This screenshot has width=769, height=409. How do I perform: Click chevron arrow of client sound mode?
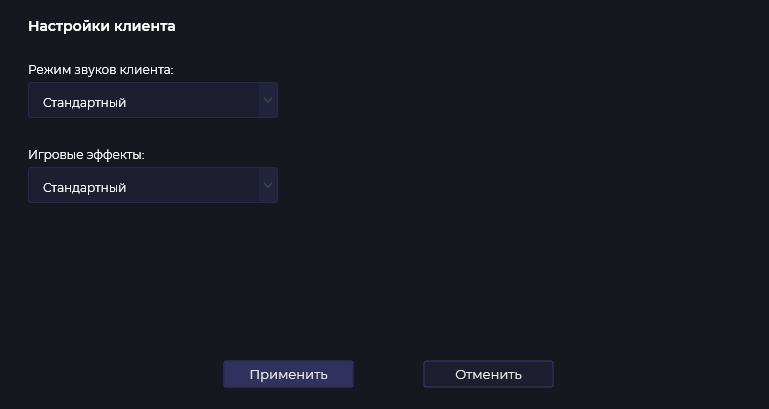pyautogui.click(x=266, y=101)
